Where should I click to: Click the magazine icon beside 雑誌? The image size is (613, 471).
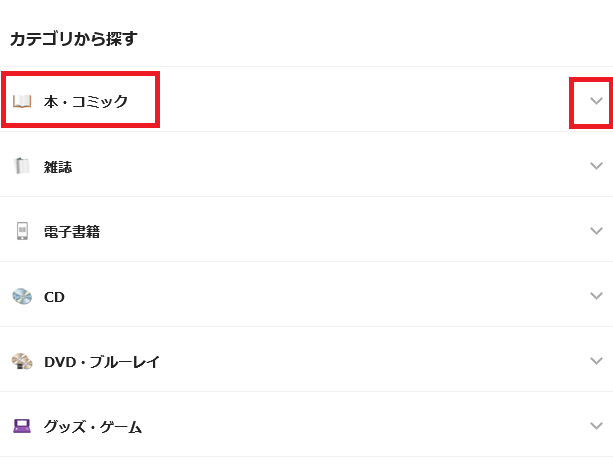point(22,166)
